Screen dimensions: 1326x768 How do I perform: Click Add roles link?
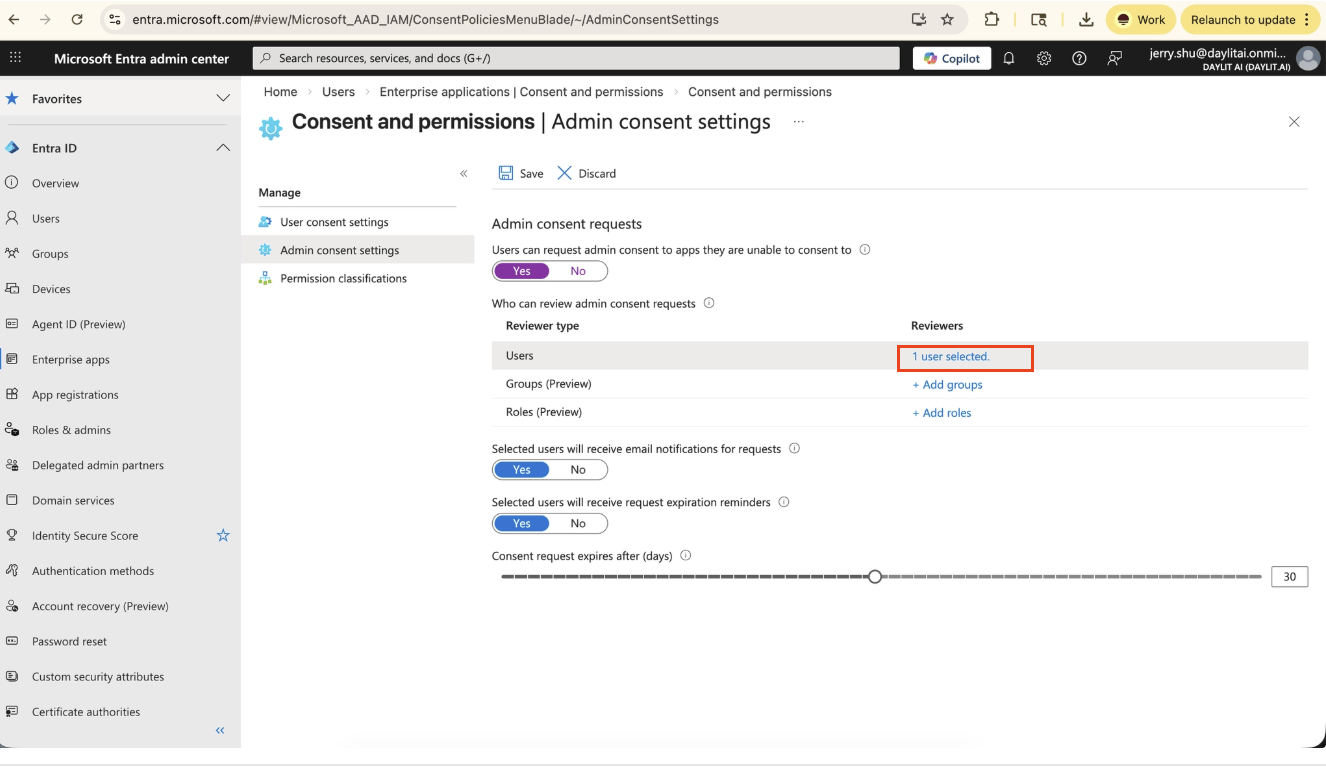click(941, 412)
